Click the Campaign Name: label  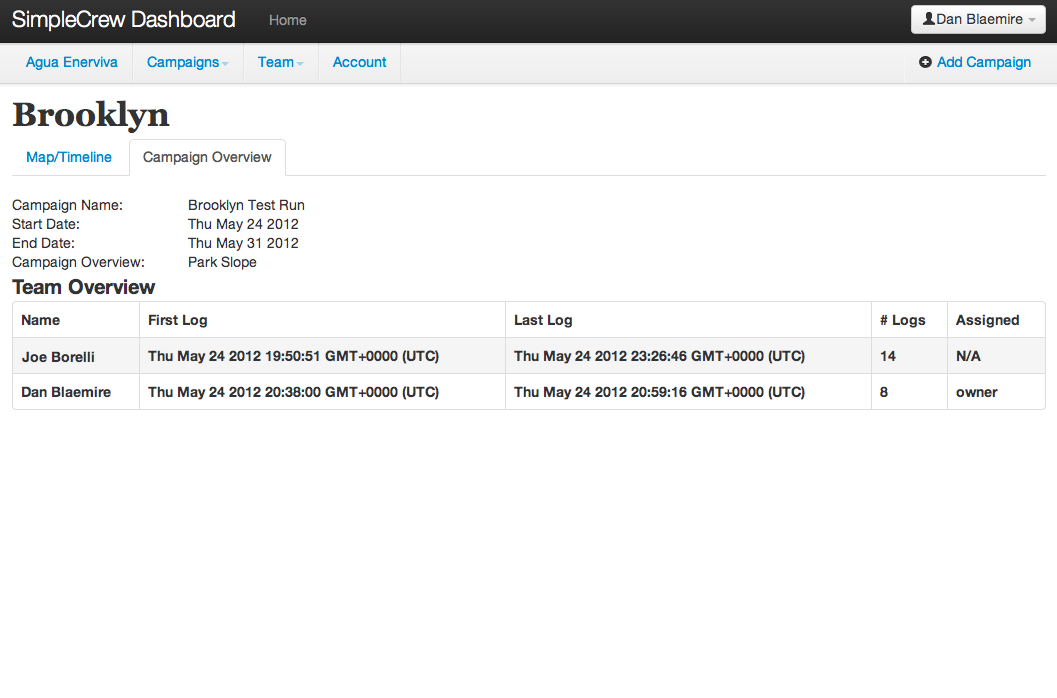coord(67,205)
